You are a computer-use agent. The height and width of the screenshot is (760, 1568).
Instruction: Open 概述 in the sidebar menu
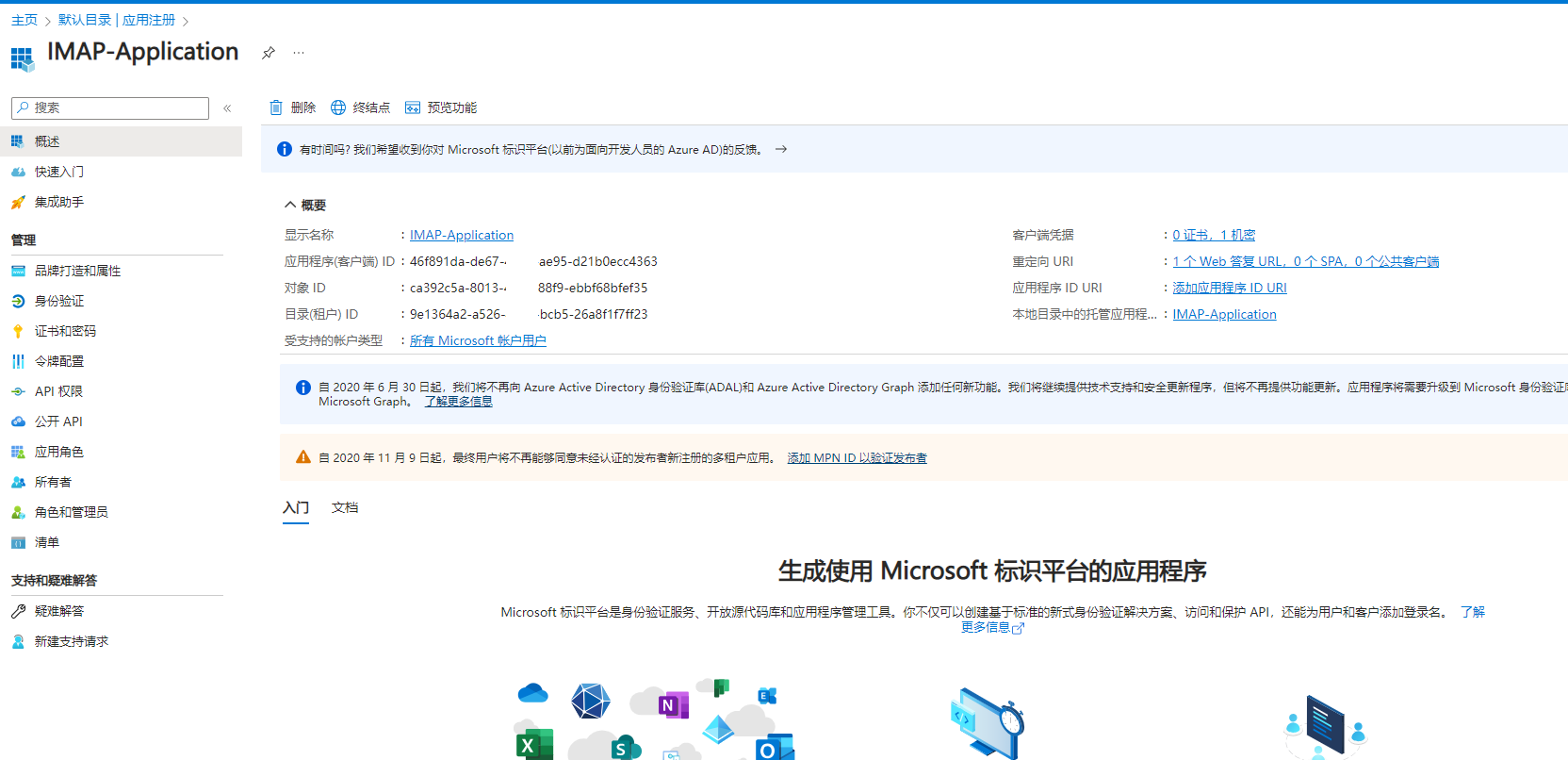[121, 141]
